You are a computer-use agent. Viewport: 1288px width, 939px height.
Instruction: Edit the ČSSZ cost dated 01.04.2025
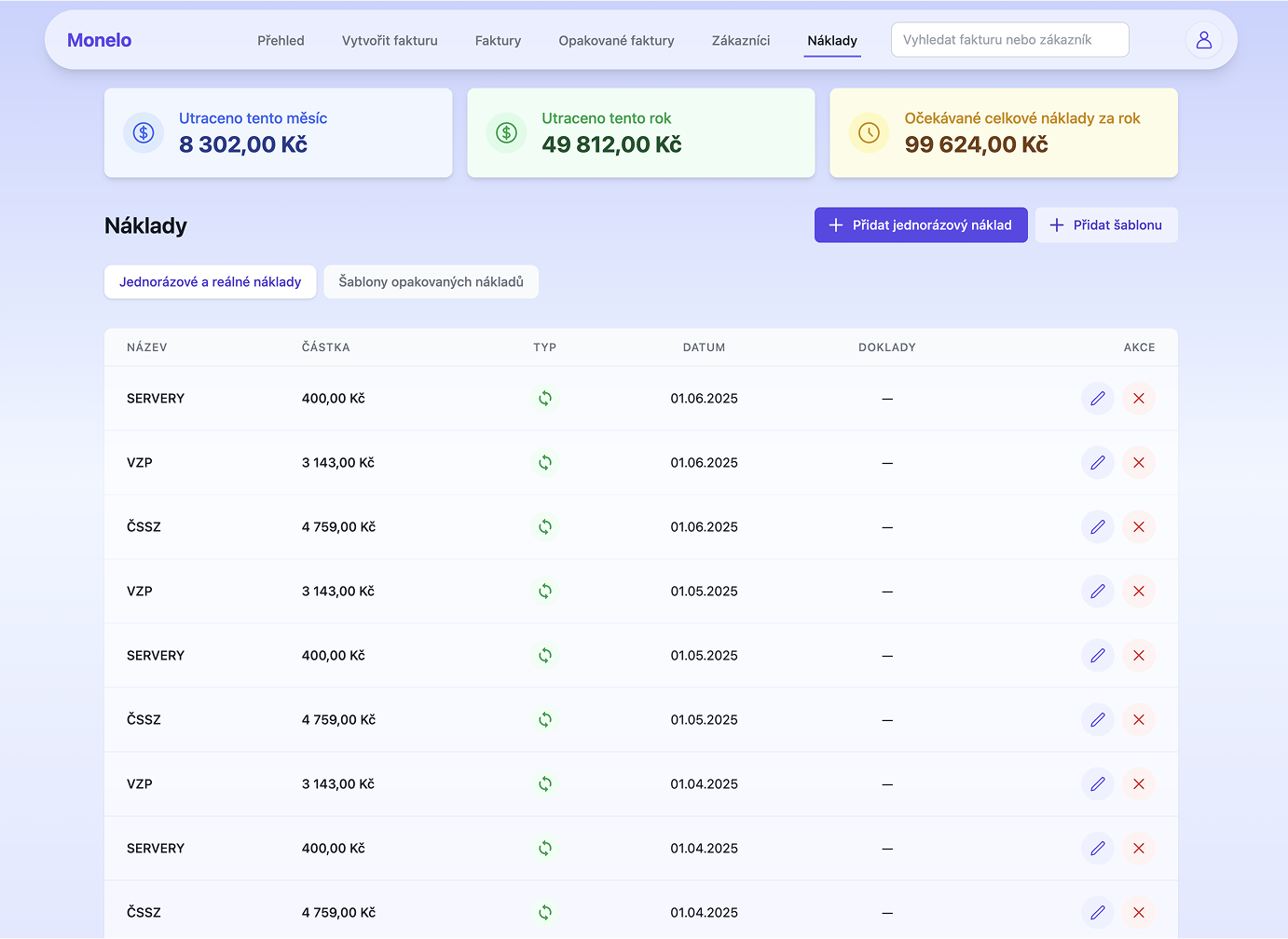[1098, 913]
